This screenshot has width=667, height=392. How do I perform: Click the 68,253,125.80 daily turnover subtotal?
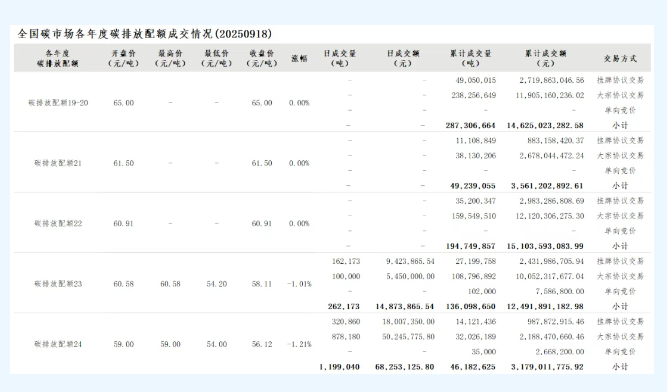405,367
